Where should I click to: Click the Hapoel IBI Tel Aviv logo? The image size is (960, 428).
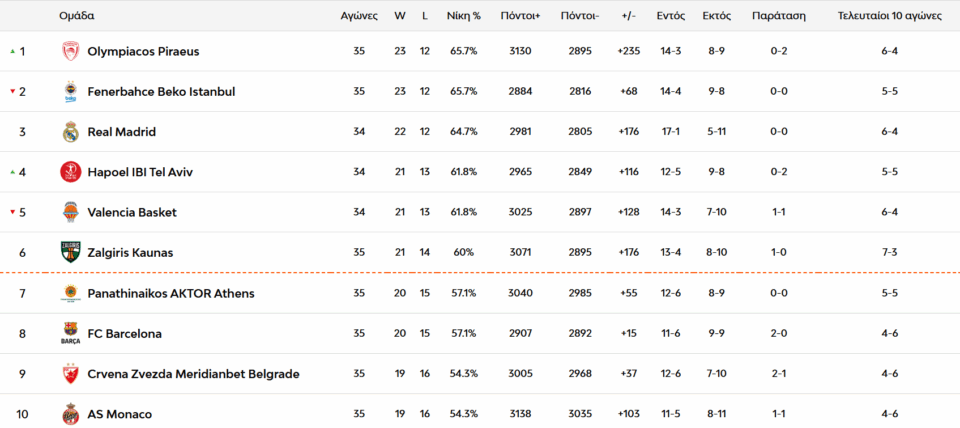[x=70, y=172]
